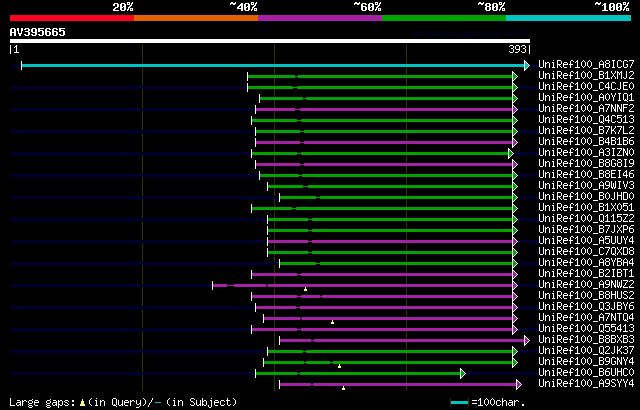Click the UniRef100_B8G8I9 label
The width and height of the screenshot is (640, 410).
(x=586, y=163)
